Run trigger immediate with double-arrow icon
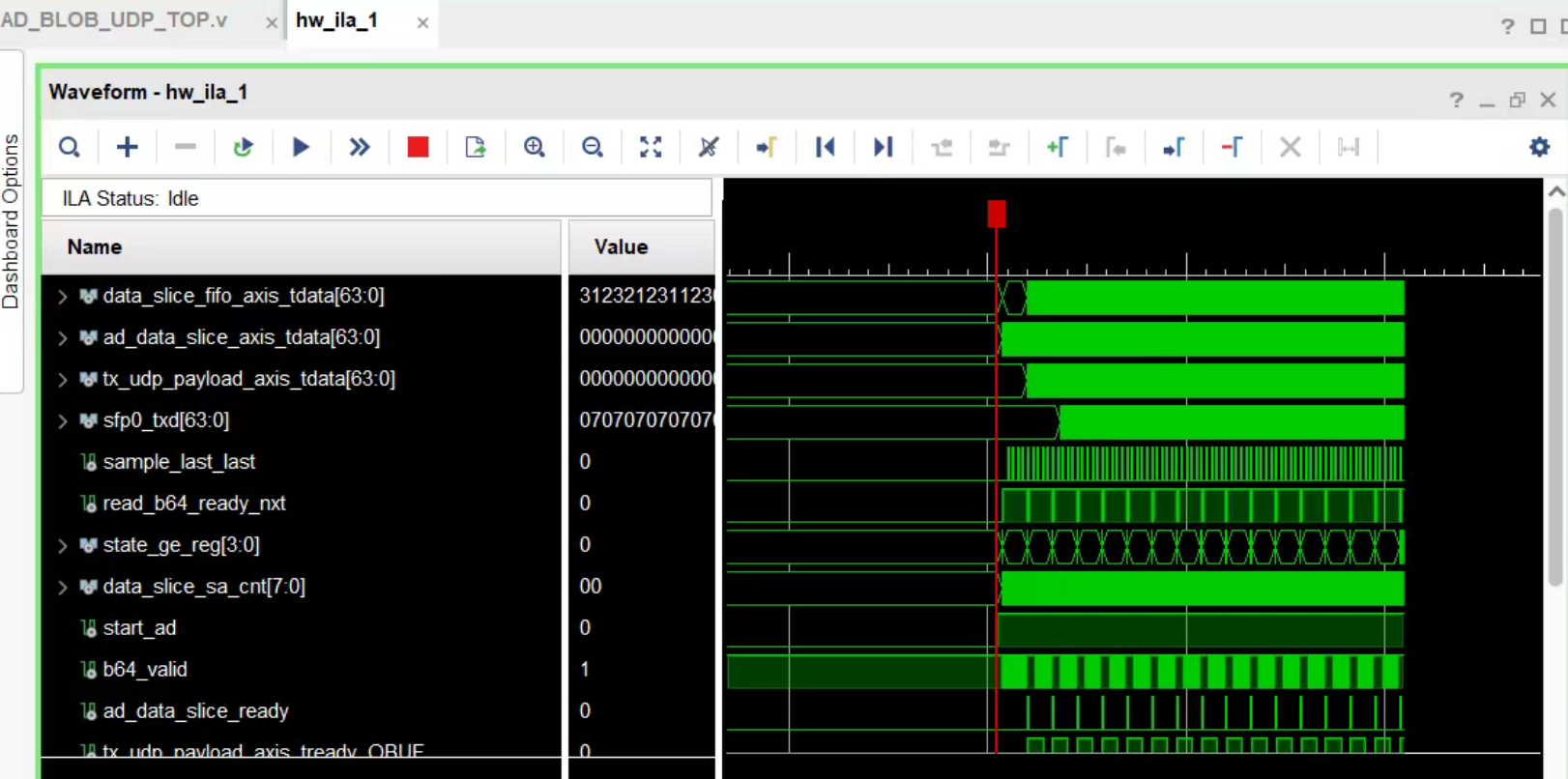 pos(360,147)
